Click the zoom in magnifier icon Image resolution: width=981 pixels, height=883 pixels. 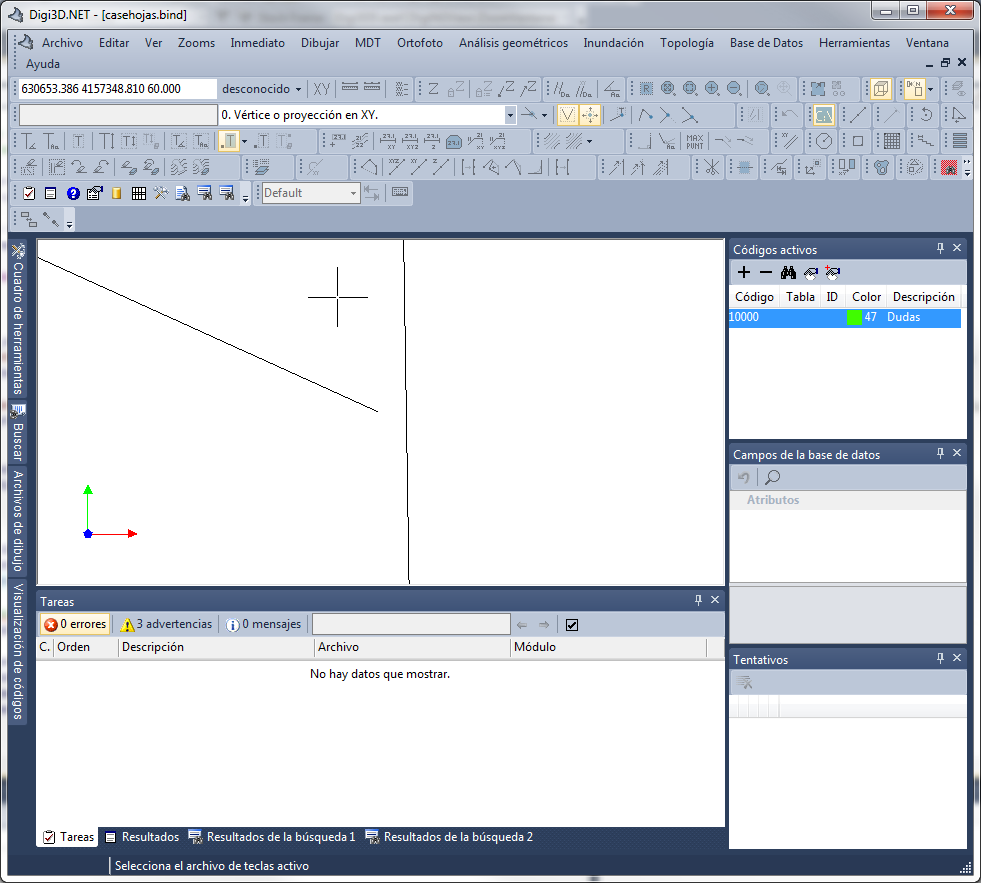click(x=712, y=88)
